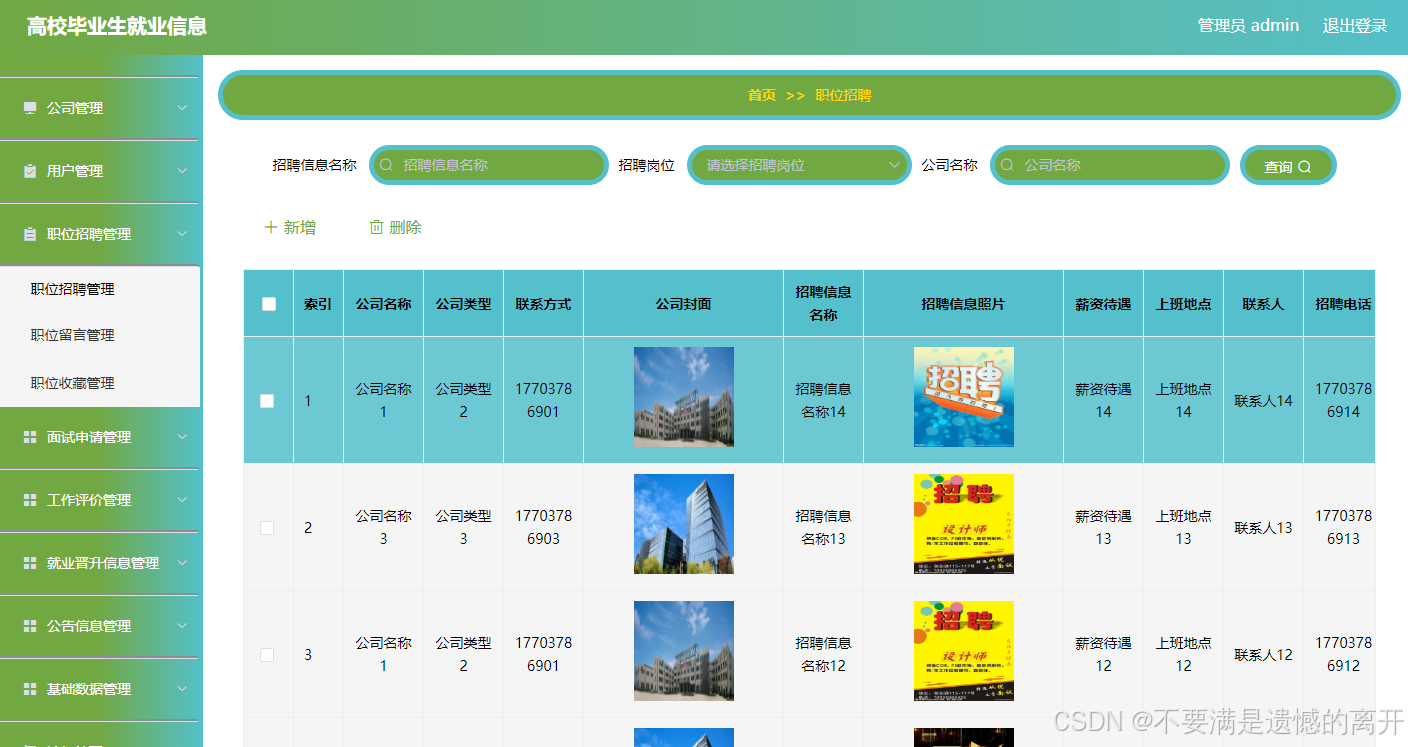The width and height of the screenshot is (1408, 747).
Task: Open the 请选择招聘岗位 dropdown
Action: 799,165
